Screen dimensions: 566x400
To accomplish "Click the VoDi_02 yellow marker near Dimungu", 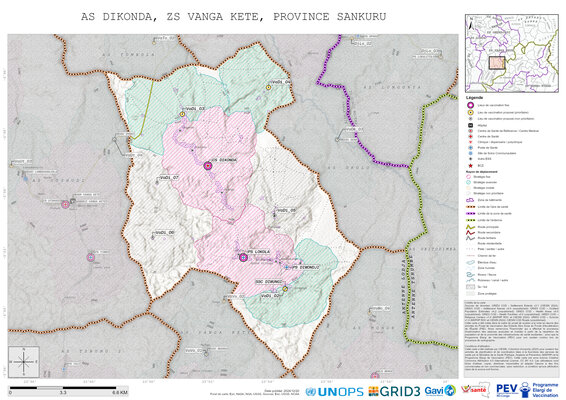I will click(285, 289).
